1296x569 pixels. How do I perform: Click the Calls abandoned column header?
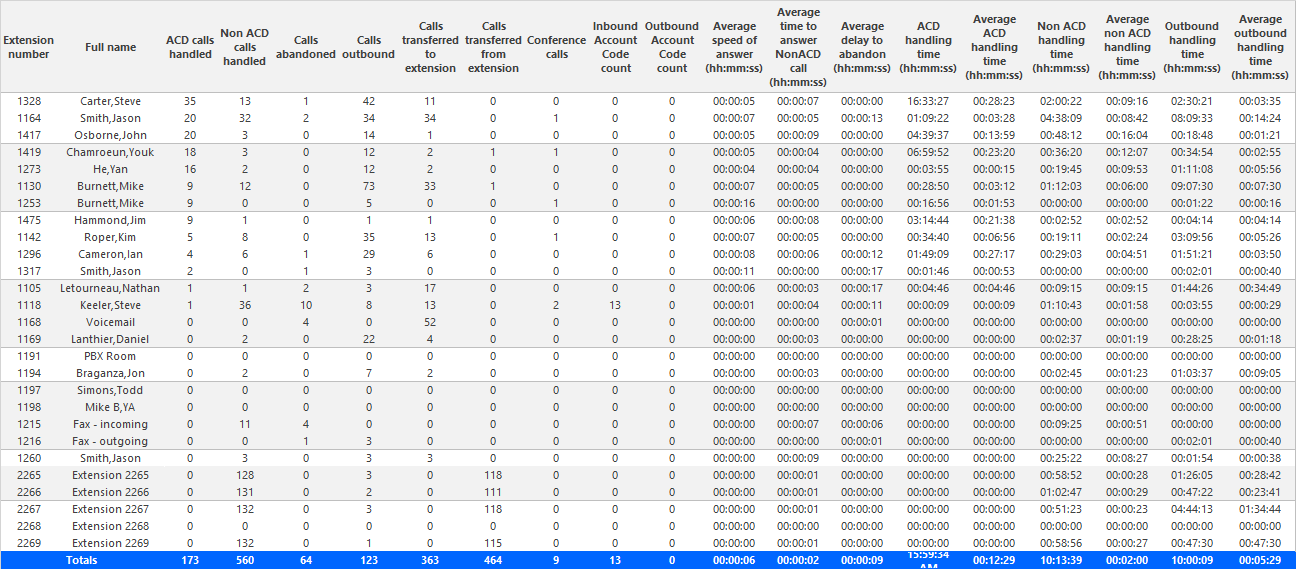click(305, 47)
